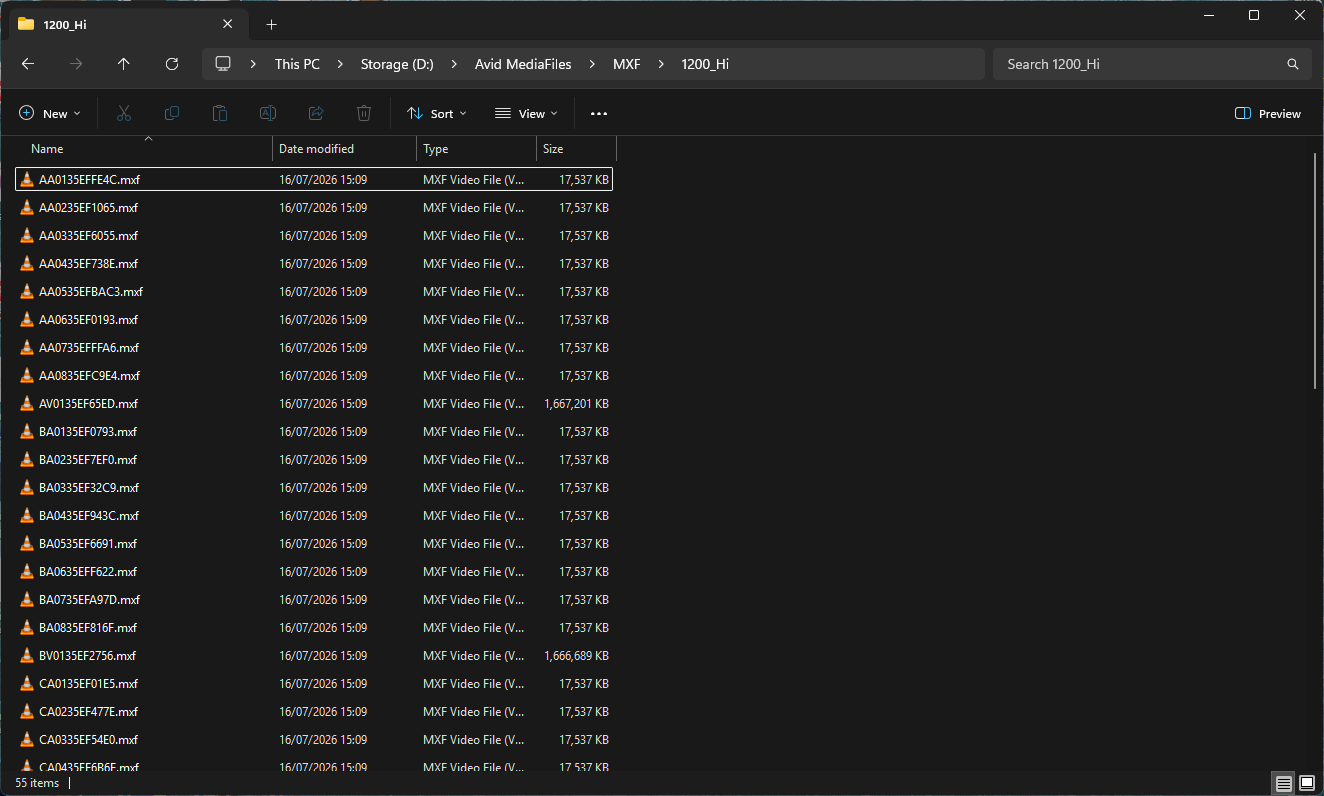The image size is (1324, 796).
Task: Open the View dropdown menu
Action: click(x=526, y=114)
